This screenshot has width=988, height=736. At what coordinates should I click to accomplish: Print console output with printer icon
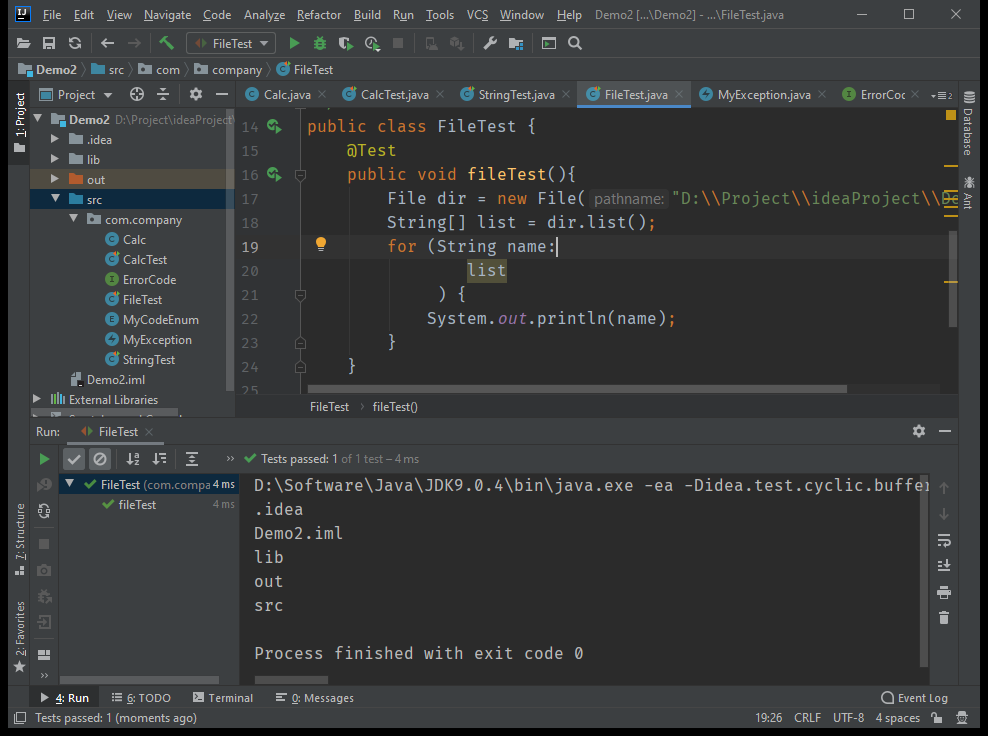pyautogui.click(x=944, y=592)
